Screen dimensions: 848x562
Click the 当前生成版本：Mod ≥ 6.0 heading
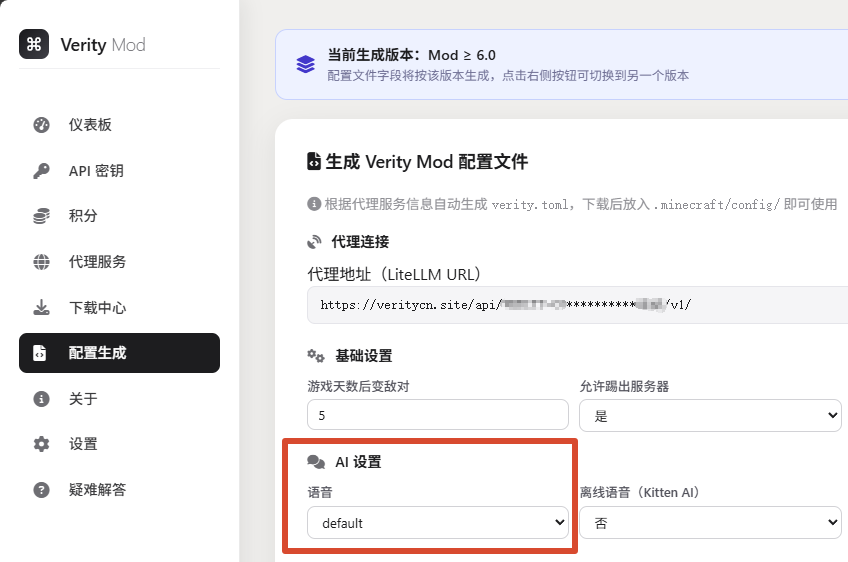[x=412, y=55]
